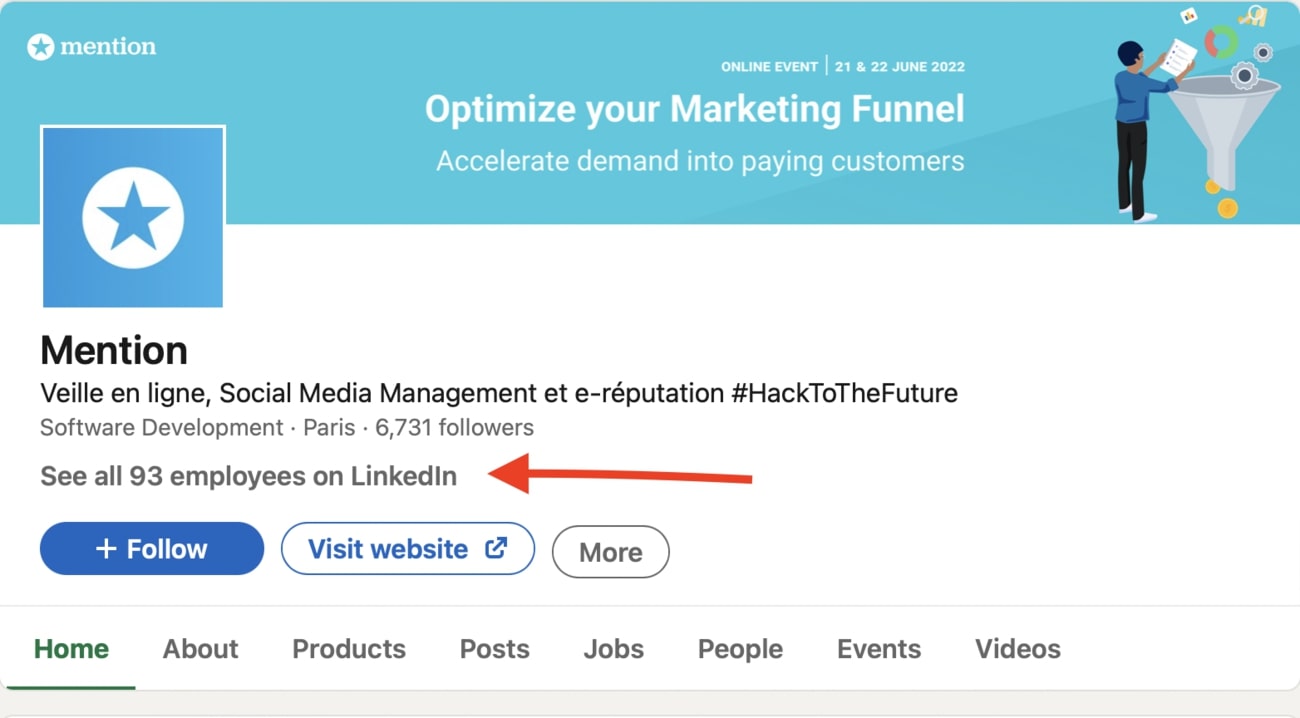Click Optimize your Marketing Funnel banner title
Image resolution: width=1300 pixels, height=718 pixels.
pyautogui.click(x=695, y=109)
